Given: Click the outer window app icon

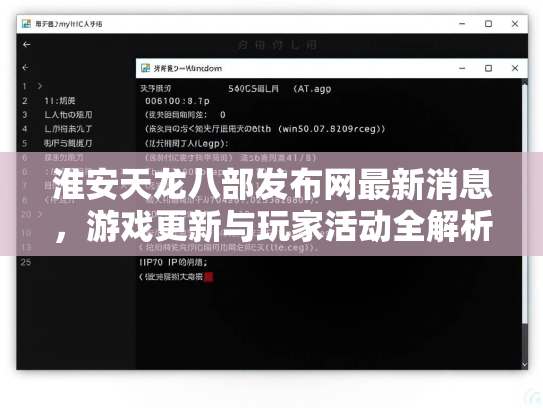Looking at the screenshot, I should click(x=26, y=24).
